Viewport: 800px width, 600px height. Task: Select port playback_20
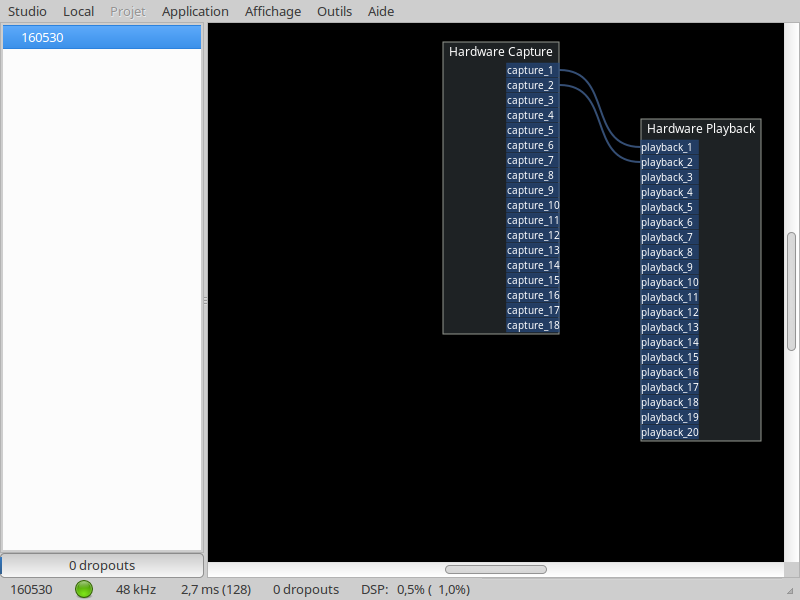[x=669, y=433]
